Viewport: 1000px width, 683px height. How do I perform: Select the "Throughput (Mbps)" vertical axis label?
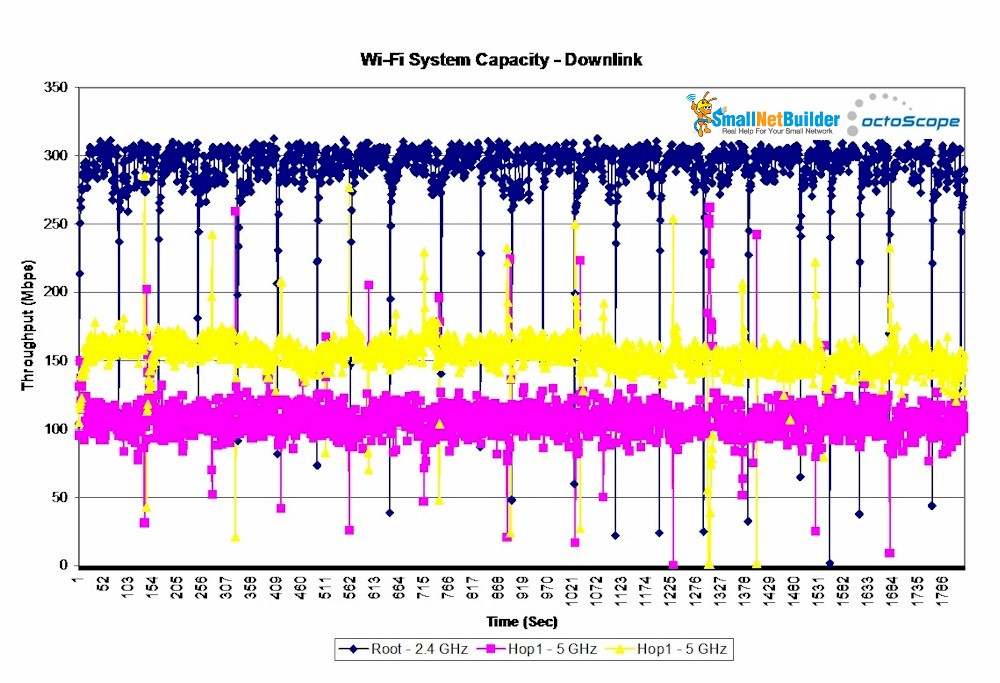coord(28,325)
